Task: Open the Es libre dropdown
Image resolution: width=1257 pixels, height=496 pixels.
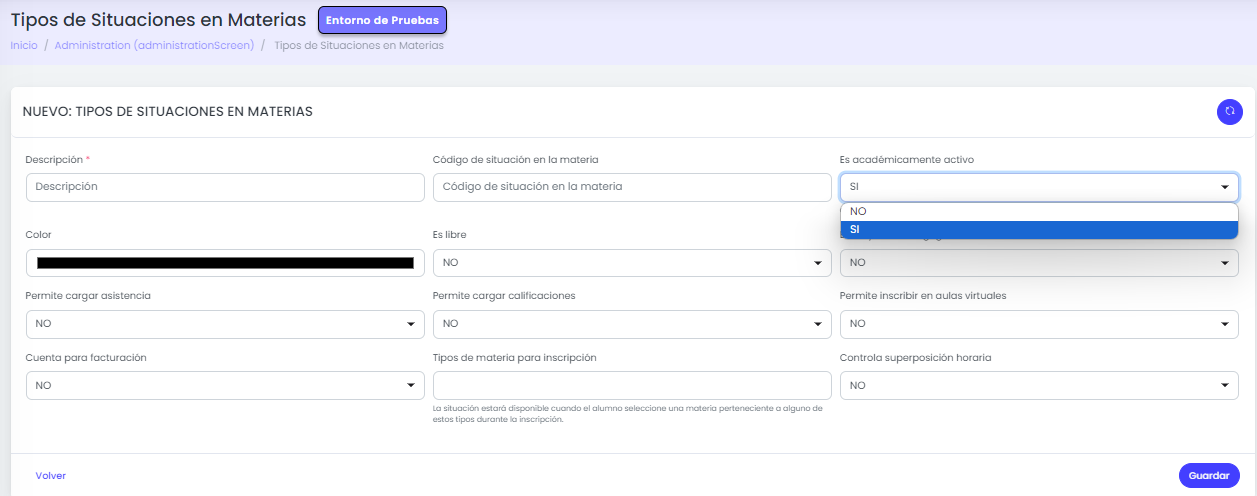Action: click(x=632, y=263)
